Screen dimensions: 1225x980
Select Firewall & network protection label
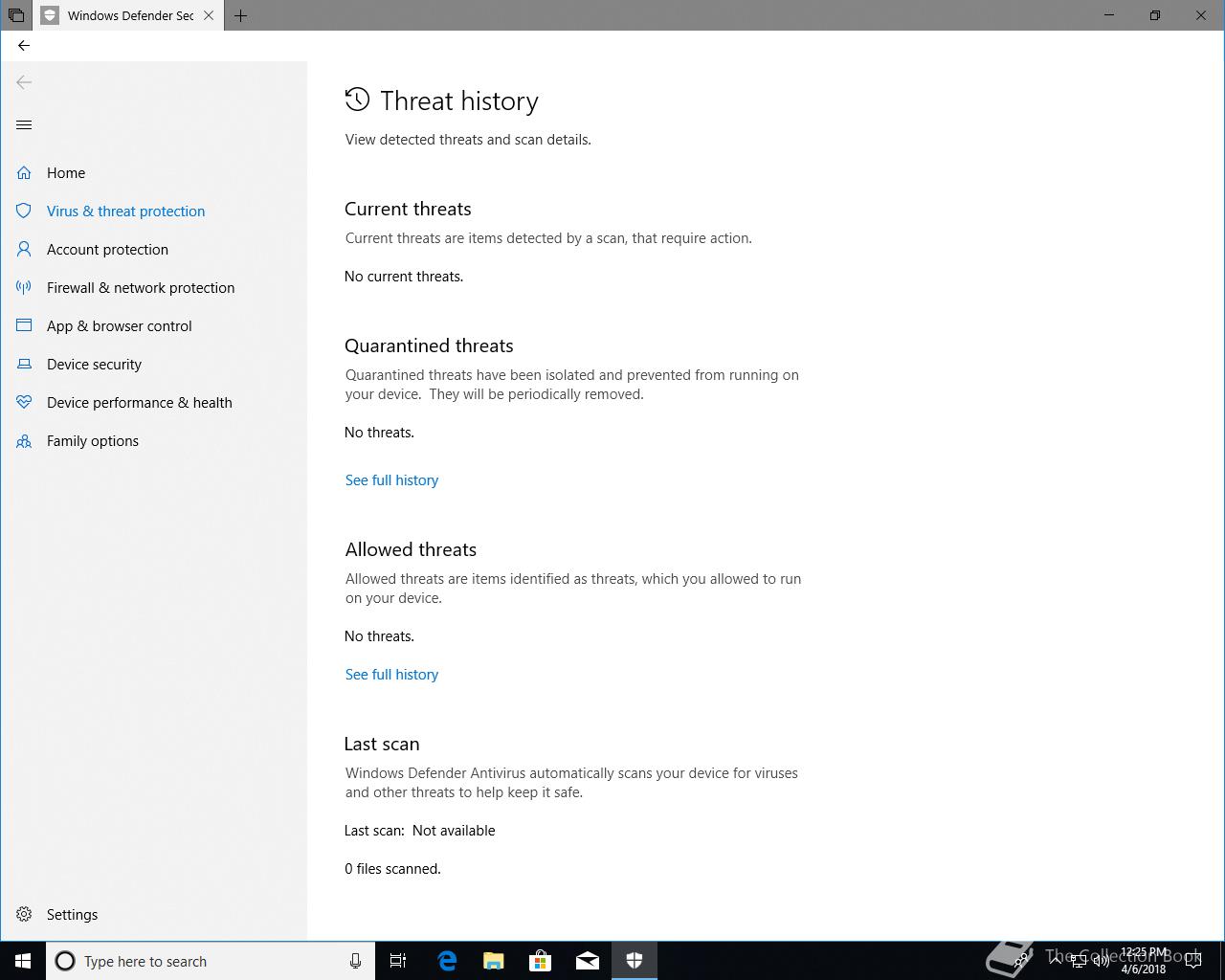point(141,288)
